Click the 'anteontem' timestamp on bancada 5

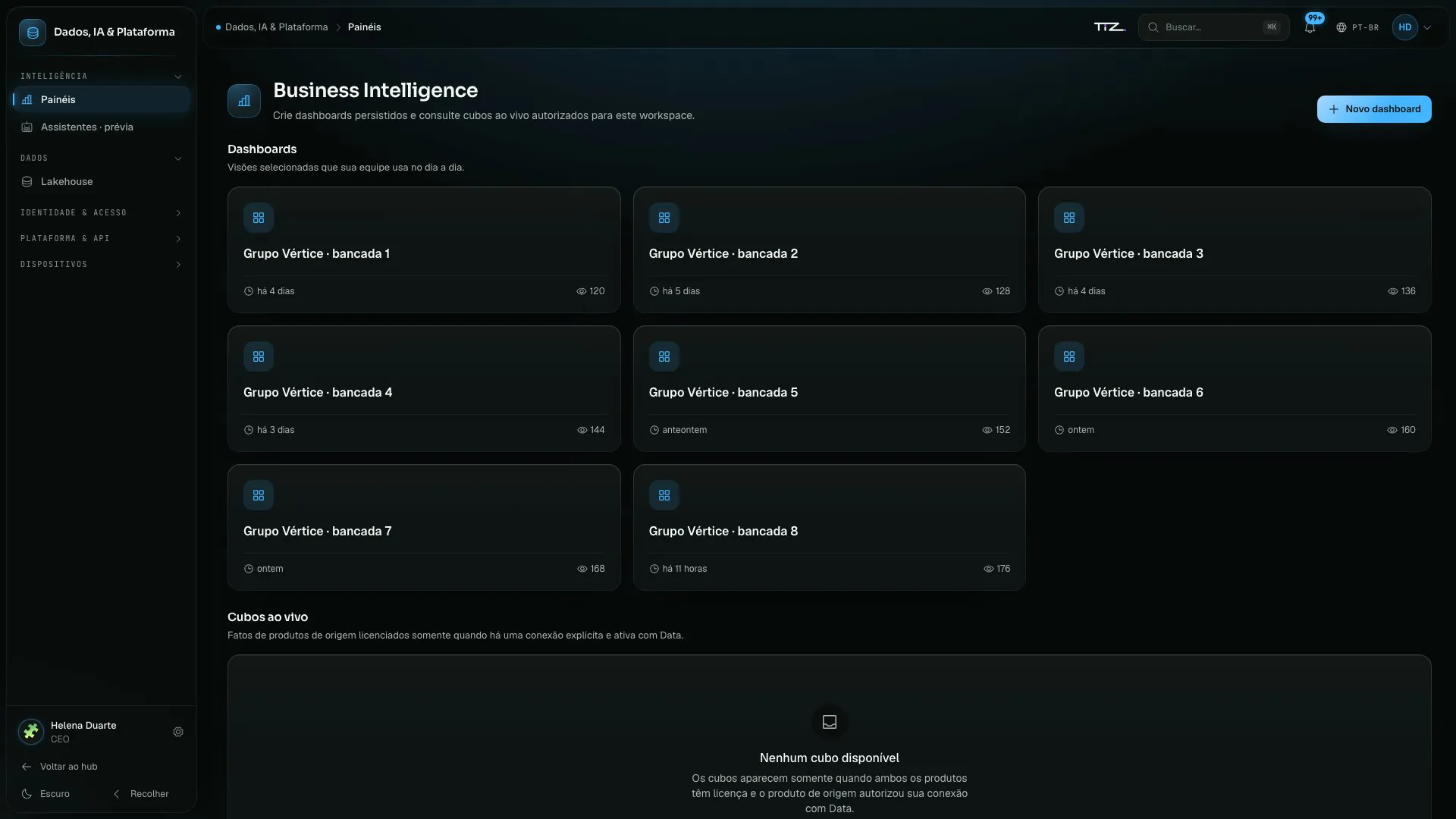click(684, 430)
